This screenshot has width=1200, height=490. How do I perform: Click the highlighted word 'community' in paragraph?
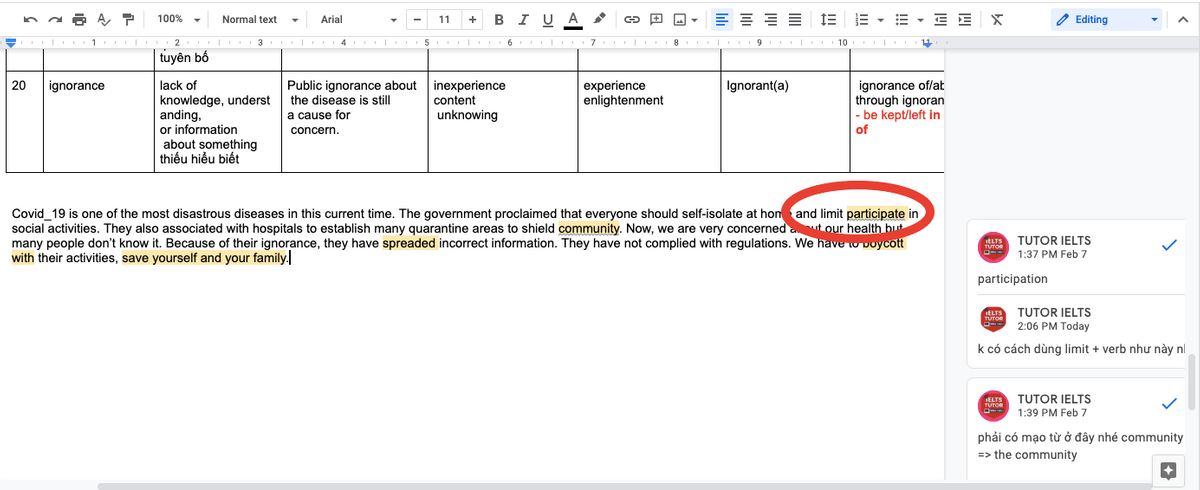588,228
